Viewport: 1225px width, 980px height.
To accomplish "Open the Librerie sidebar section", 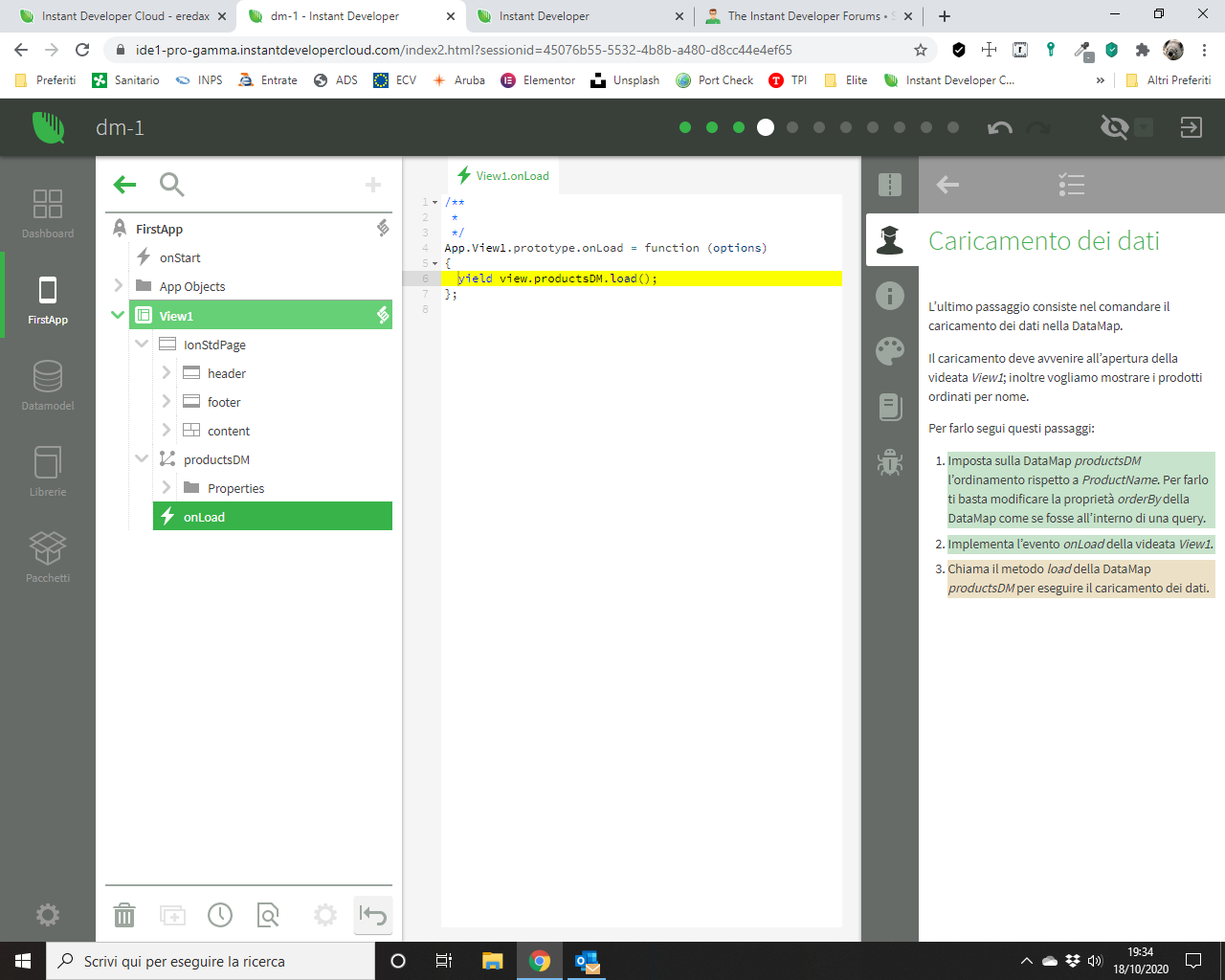I will click(x=48, y=472).
